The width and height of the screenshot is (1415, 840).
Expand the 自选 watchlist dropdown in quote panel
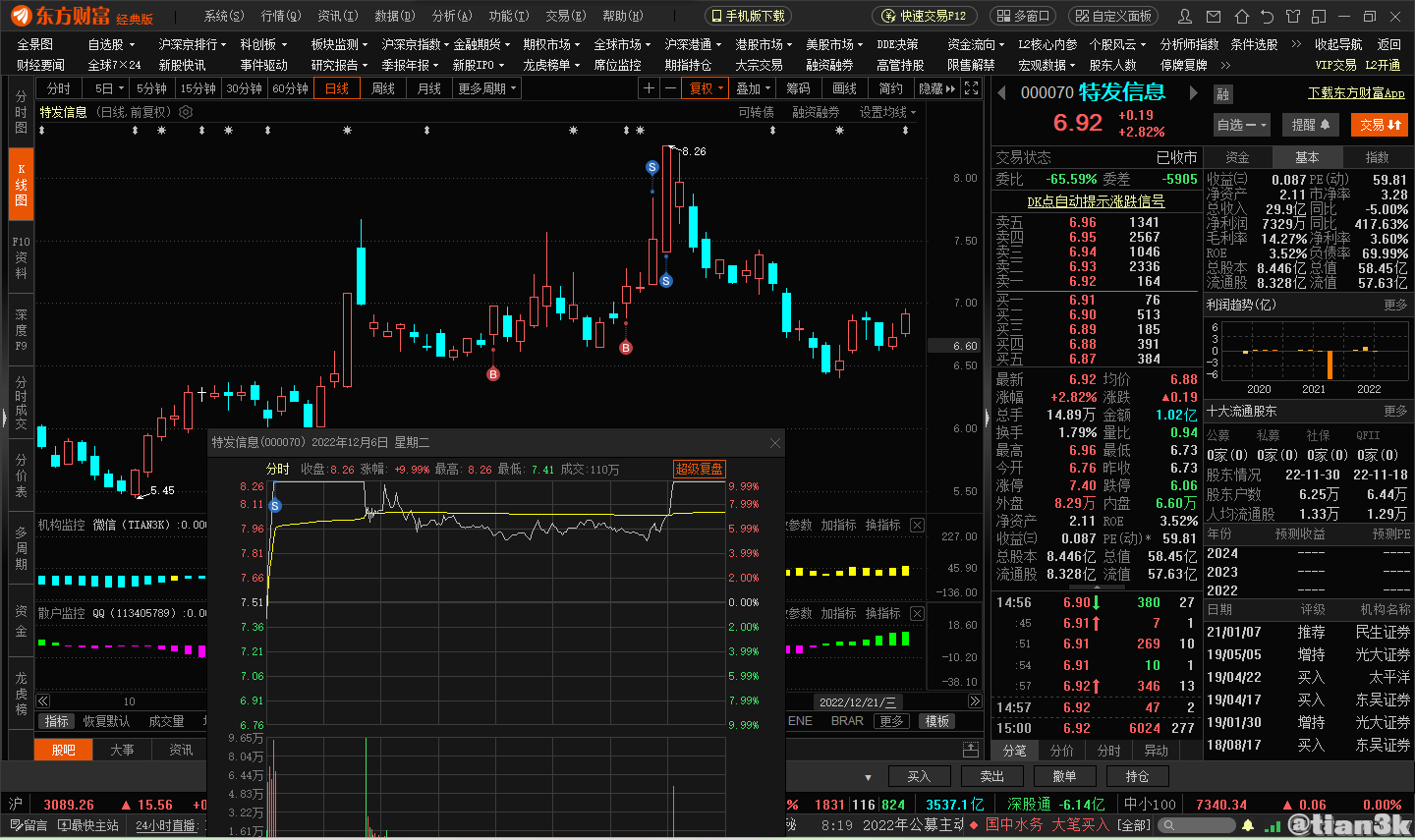(1242, 125)
